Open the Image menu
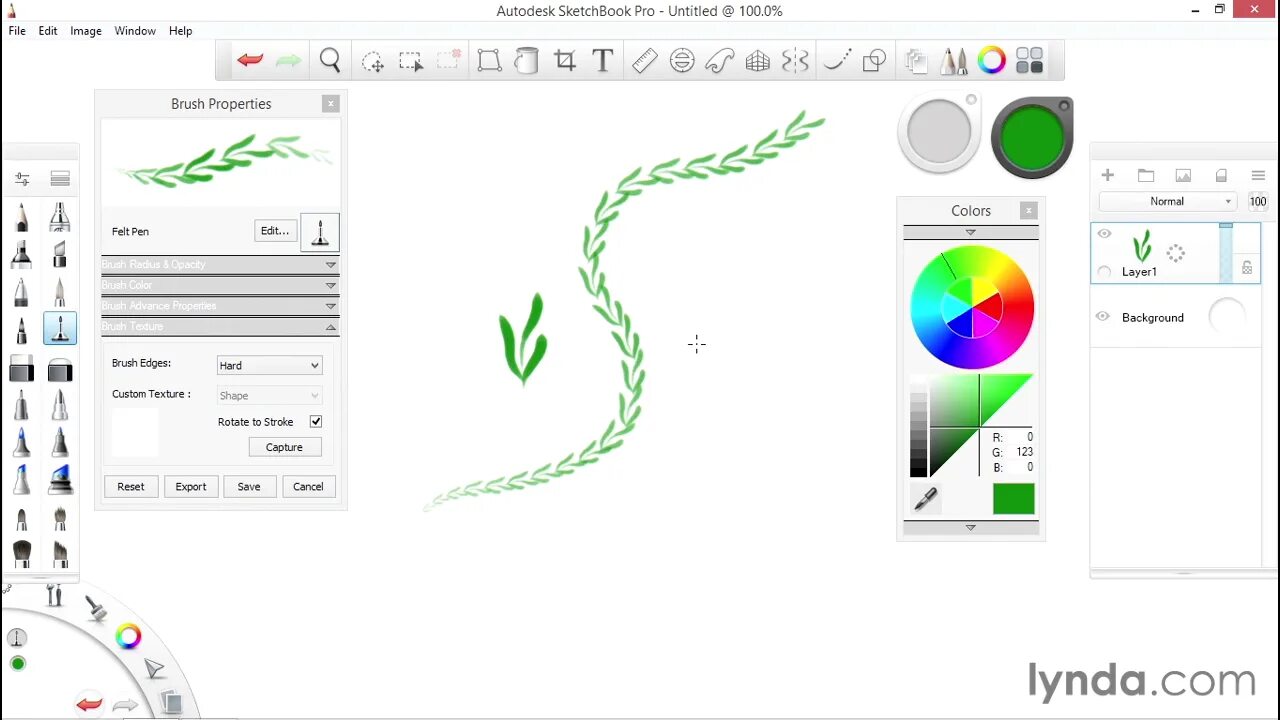Viewport: 1280px width, 720px height. 86,31
